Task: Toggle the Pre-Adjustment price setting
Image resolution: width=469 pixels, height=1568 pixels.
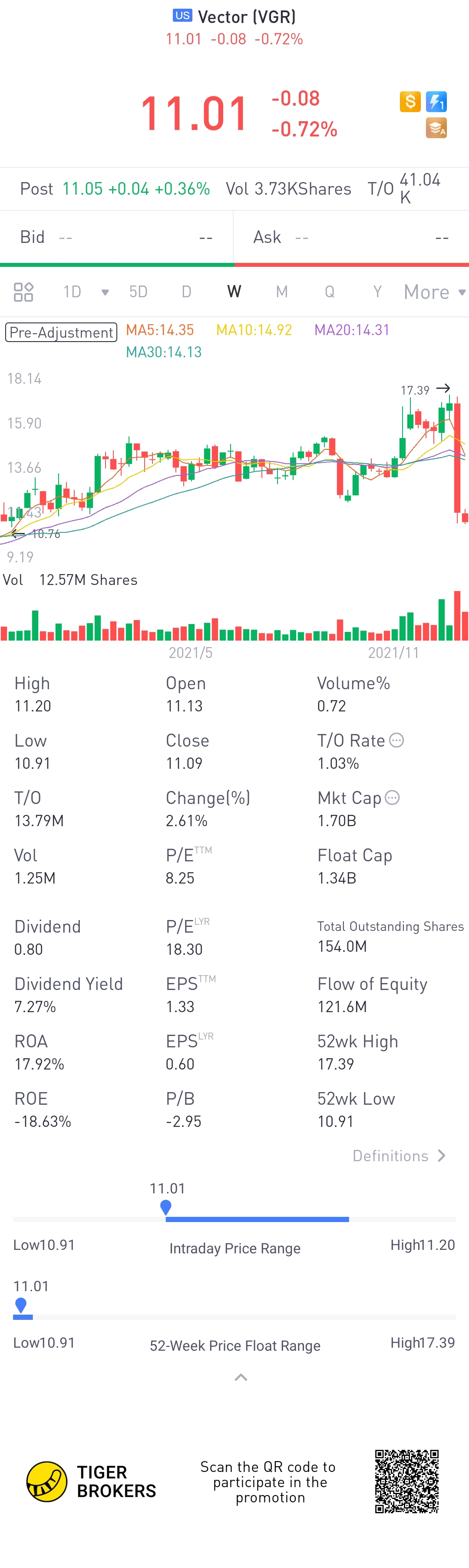Action: (x=61, y=332)
